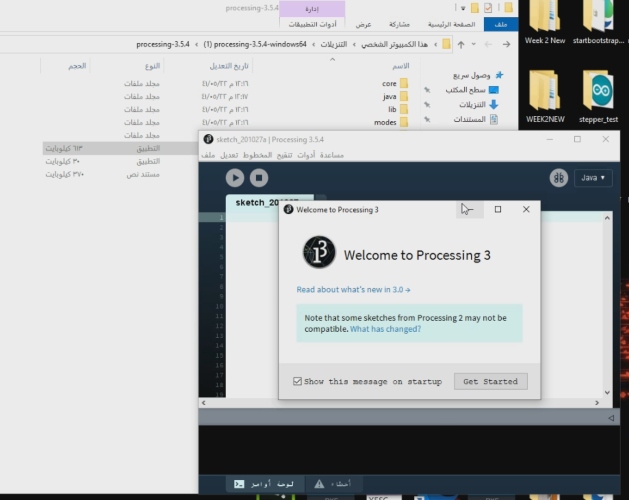The height and width of the screenshot is (500, 629).
Task: Unpin سطح المكتب from quick access
Action: [x=427, y=90]
